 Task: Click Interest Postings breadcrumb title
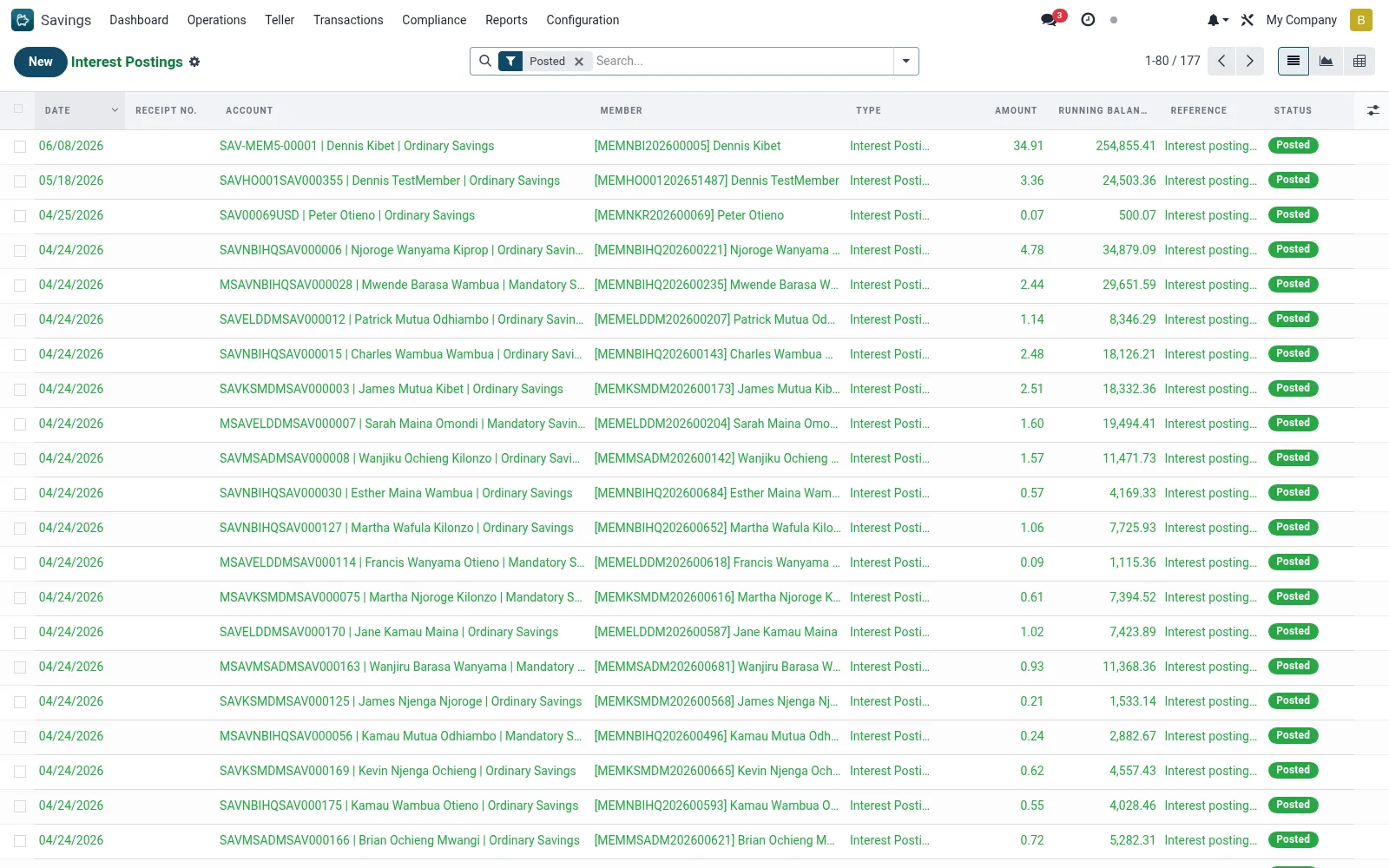click(127, 62)
